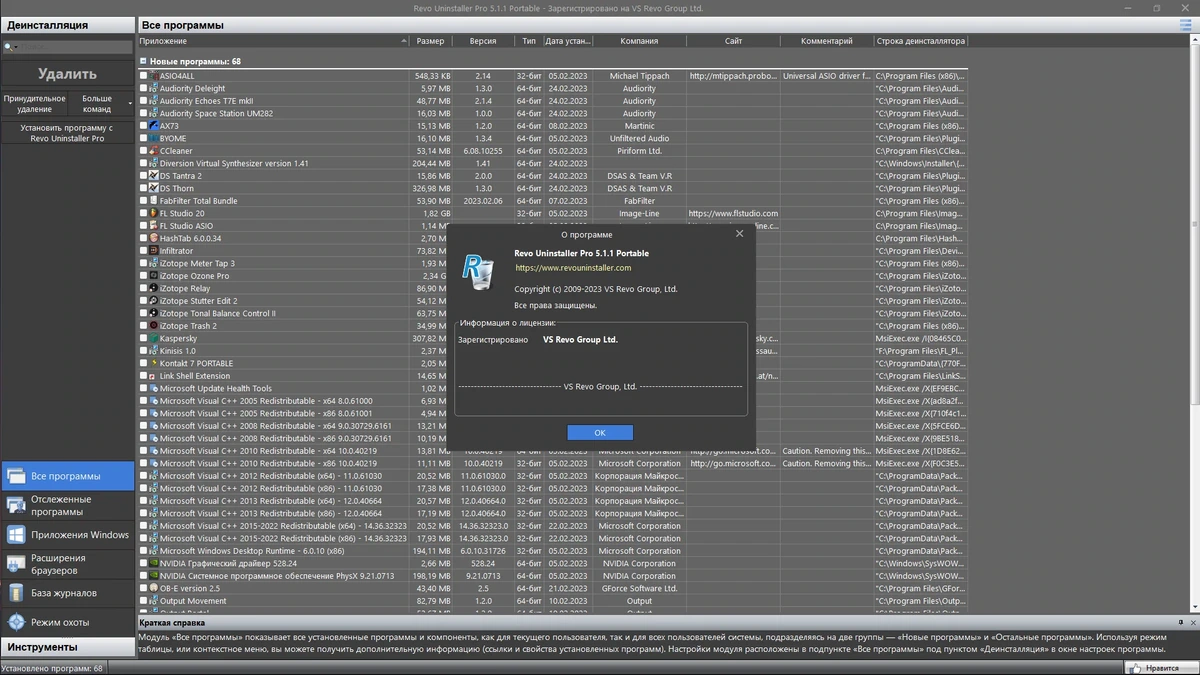Tick the ASIO4ALL checkbox
This screenshot has width=1200, height=675.
(x=143, y=76)
